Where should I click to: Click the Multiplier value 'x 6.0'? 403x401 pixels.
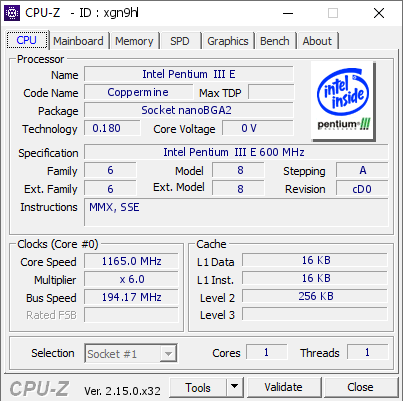131,279
